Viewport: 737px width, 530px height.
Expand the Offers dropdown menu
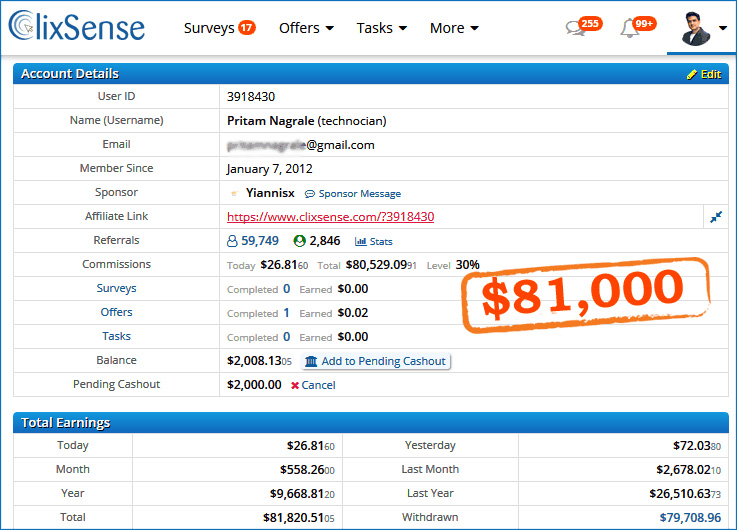[x=306, y=28]
